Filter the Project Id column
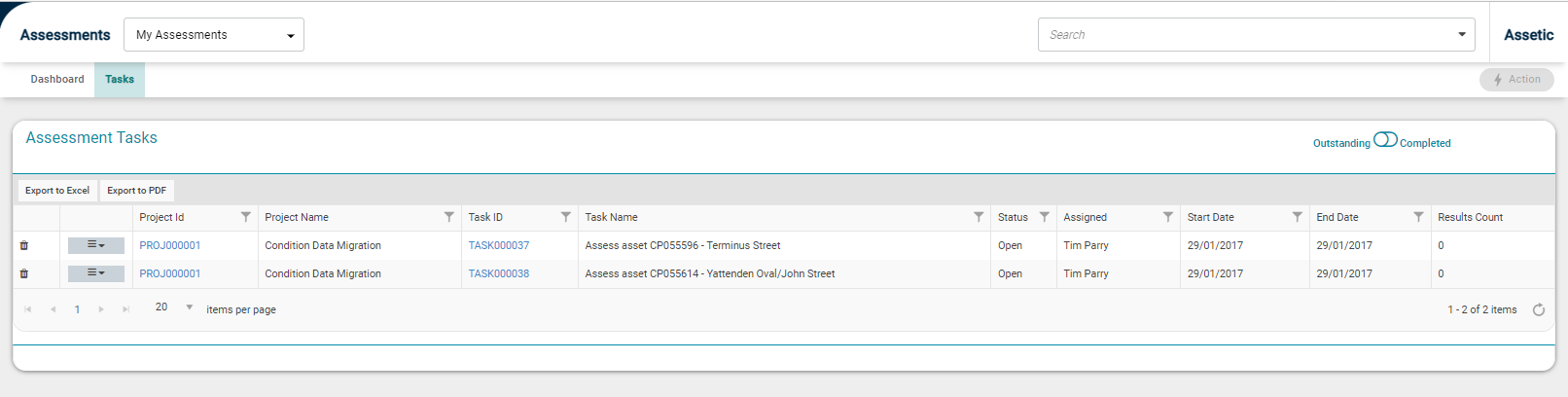This screenshot has width=1568, height=397. 246,217
